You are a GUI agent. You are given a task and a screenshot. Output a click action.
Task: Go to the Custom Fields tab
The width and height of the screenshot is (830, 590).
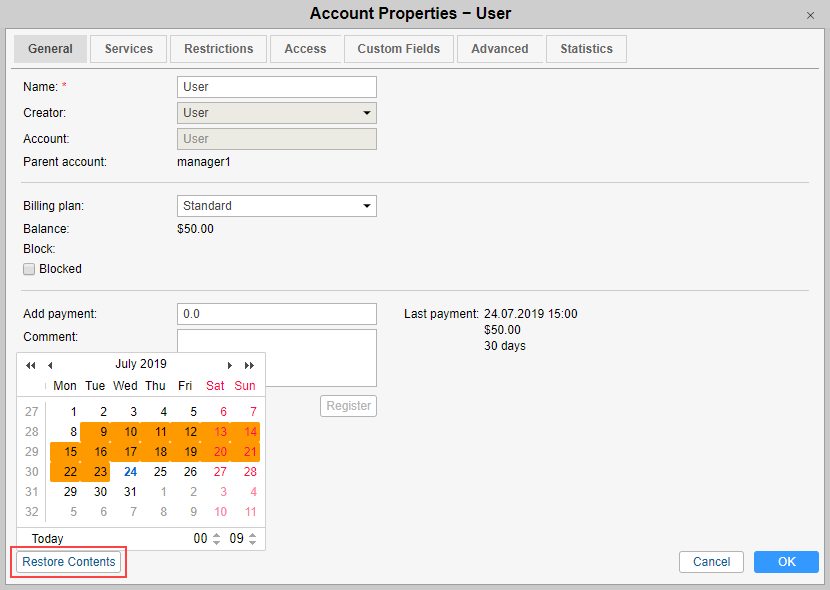(399, 49)
